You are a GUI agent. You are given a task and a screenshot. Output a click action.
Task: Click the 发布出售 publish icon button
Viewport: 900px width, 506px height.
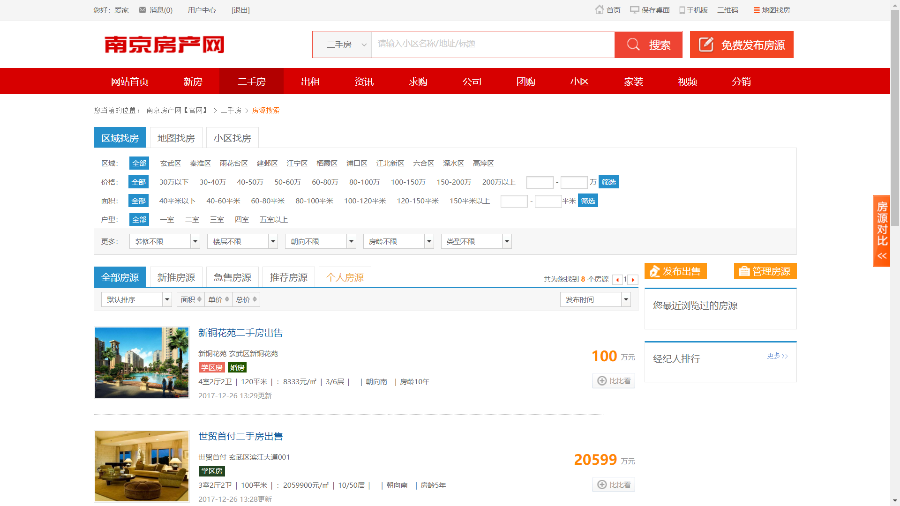tap(653, 271)
